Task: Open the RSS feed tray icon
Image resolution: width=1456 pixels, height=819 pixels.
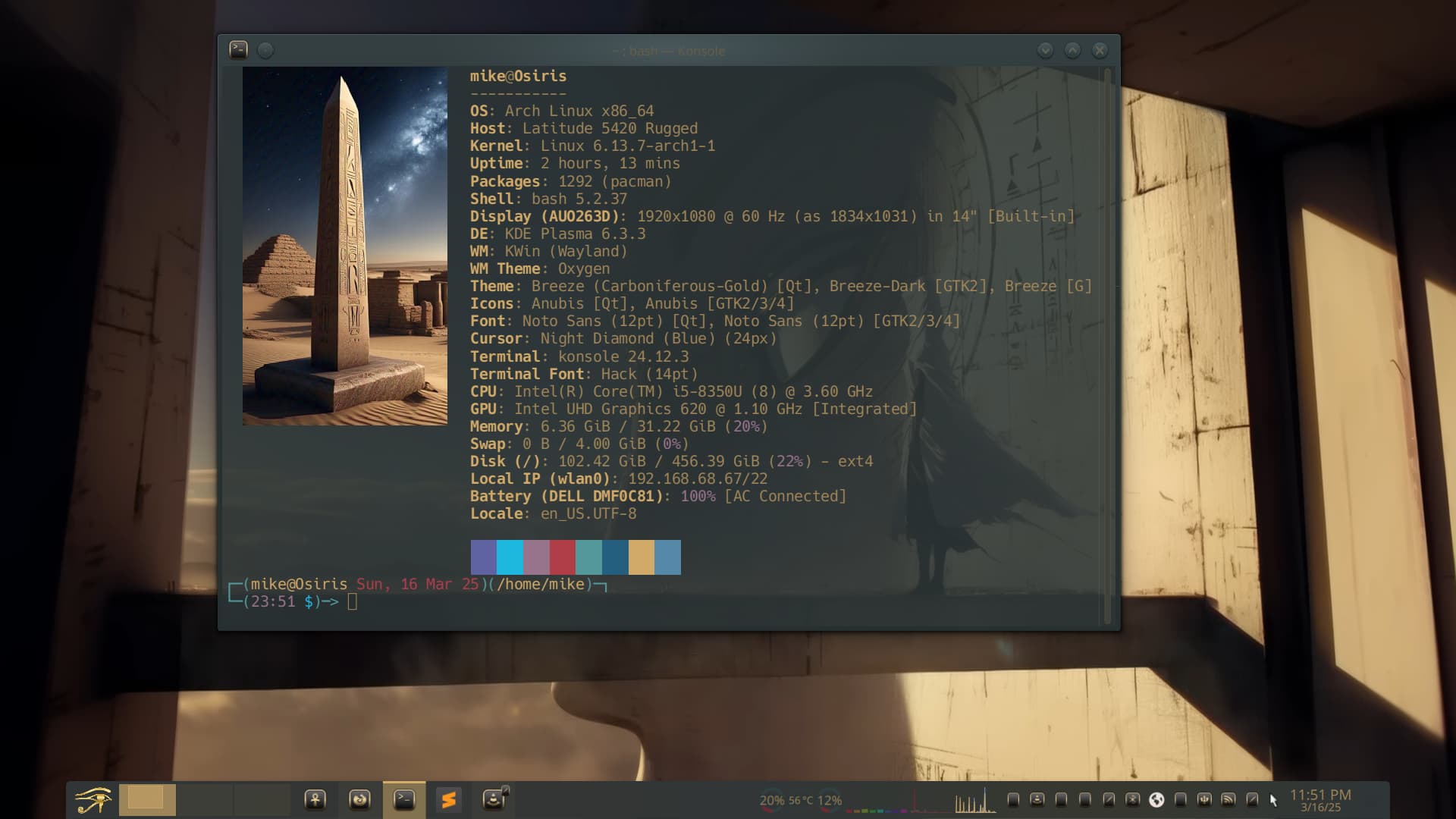Action: 1228,799
